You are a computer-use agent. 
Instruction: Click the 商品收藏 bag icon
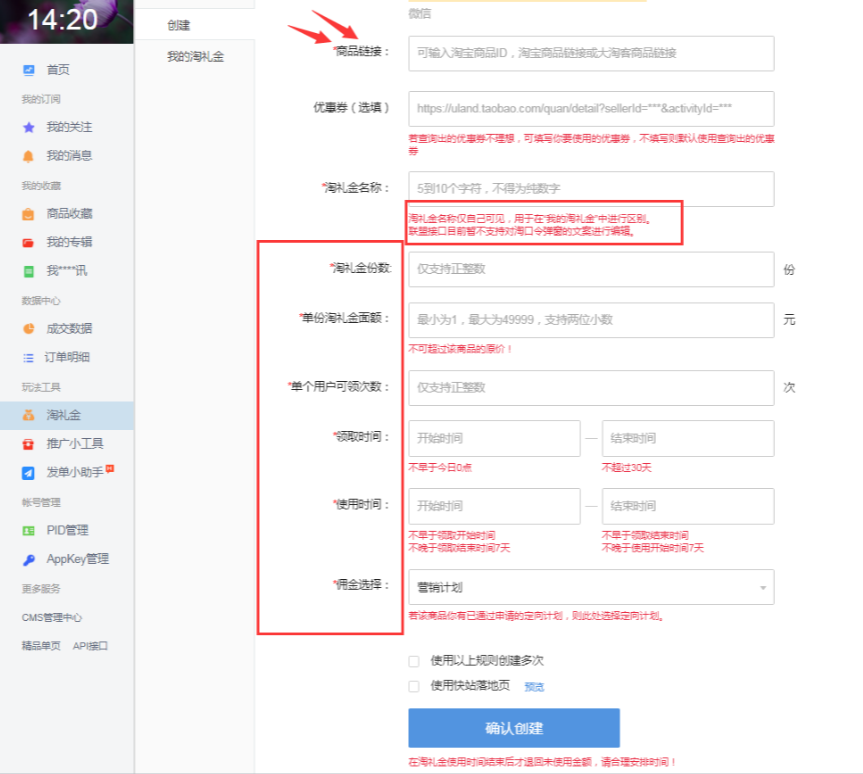28,213
